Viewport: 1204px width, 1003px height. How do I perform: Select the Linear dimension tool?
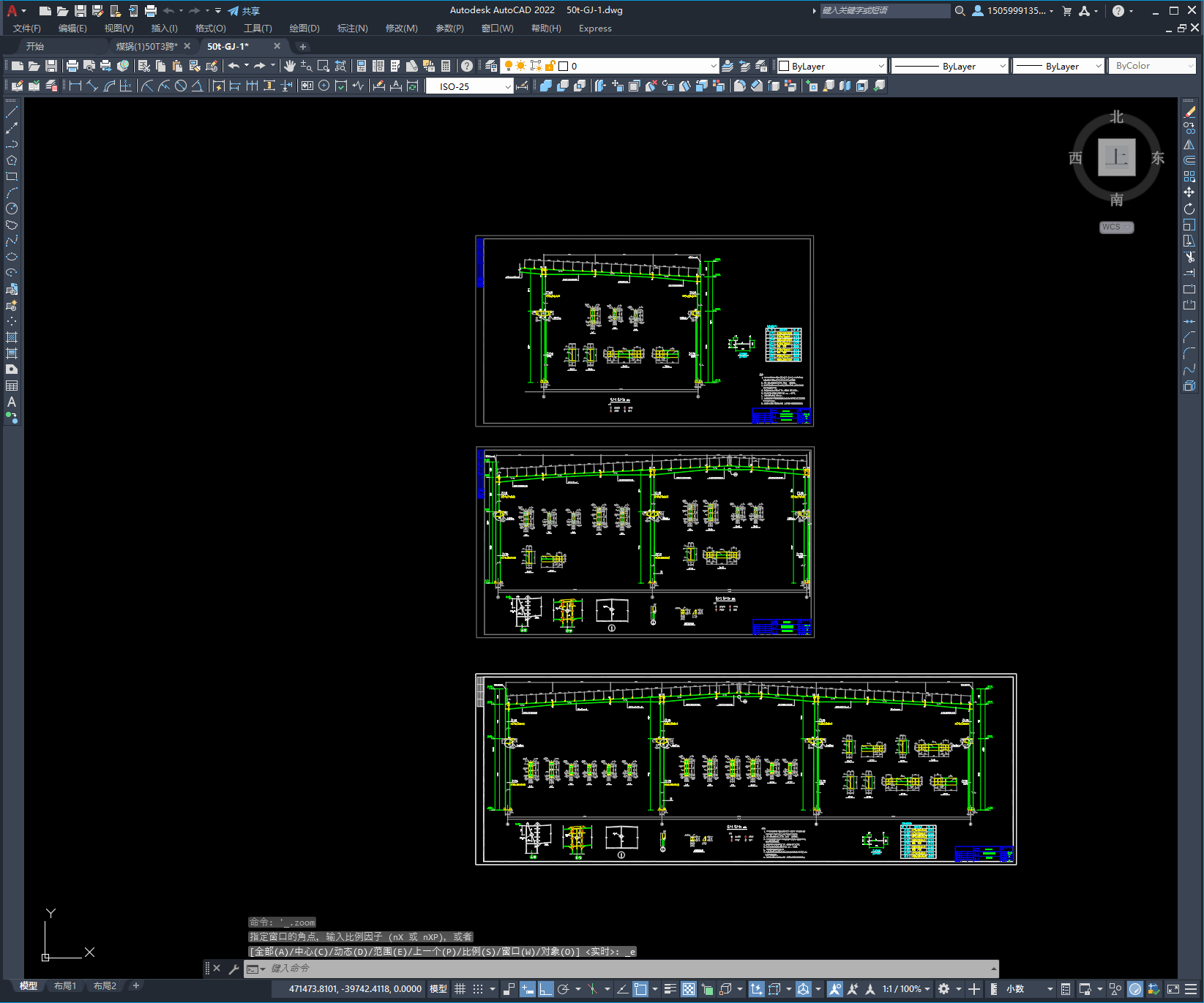pos(75,86)
